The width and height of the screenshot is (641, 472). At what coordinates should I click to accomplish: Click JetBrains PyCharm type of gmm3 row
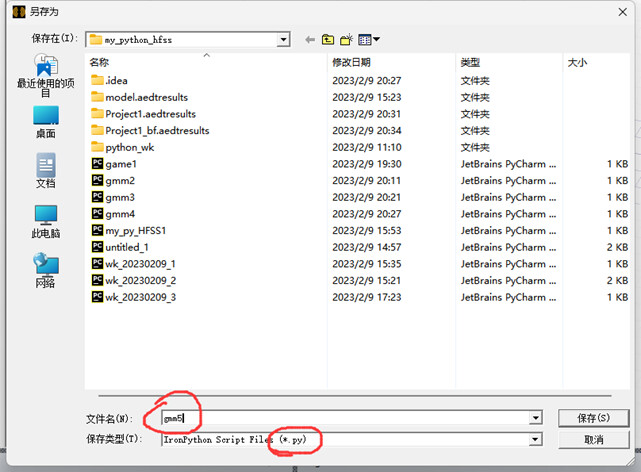[508, 197]
